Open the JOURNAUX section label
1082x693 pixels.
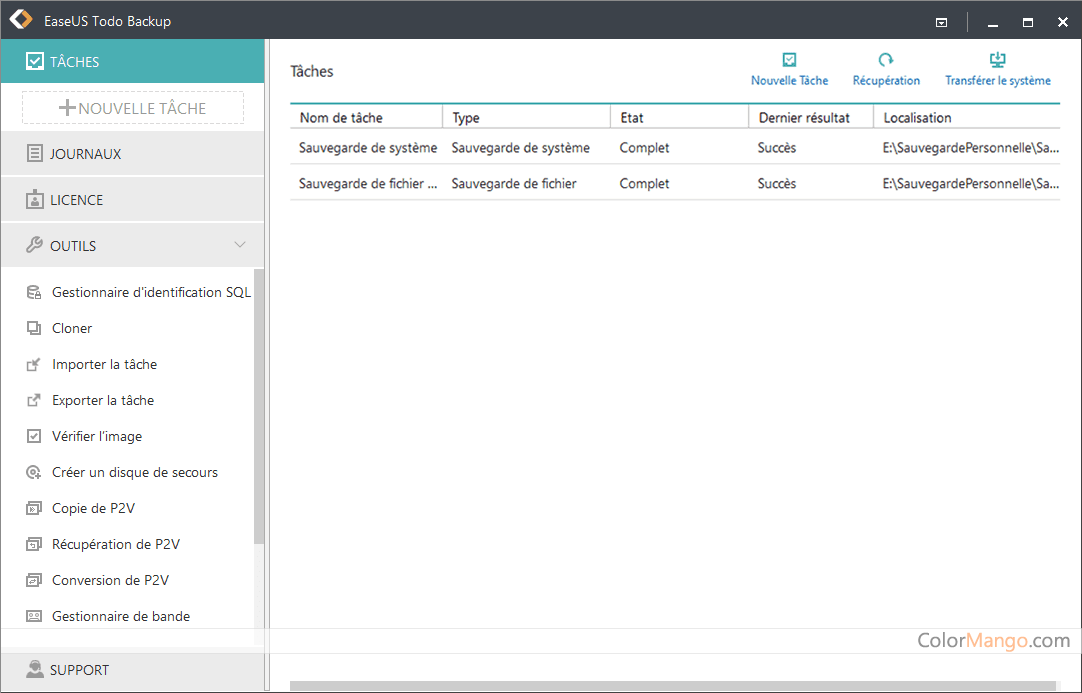tap(86, 154)
